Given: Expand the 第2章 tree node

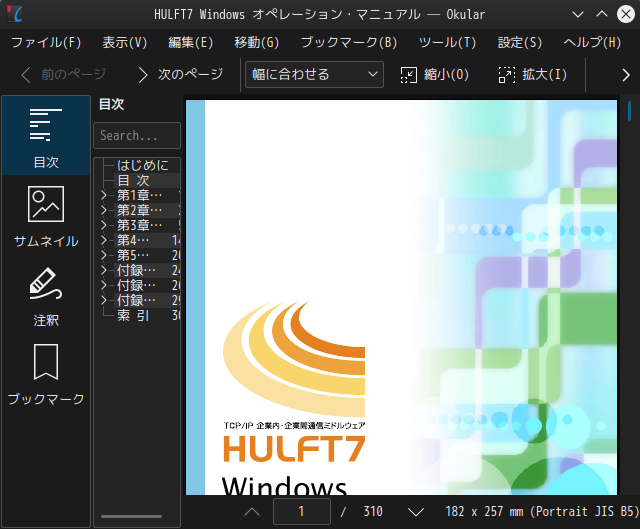Looking at the screenshot, I should 104,210.
